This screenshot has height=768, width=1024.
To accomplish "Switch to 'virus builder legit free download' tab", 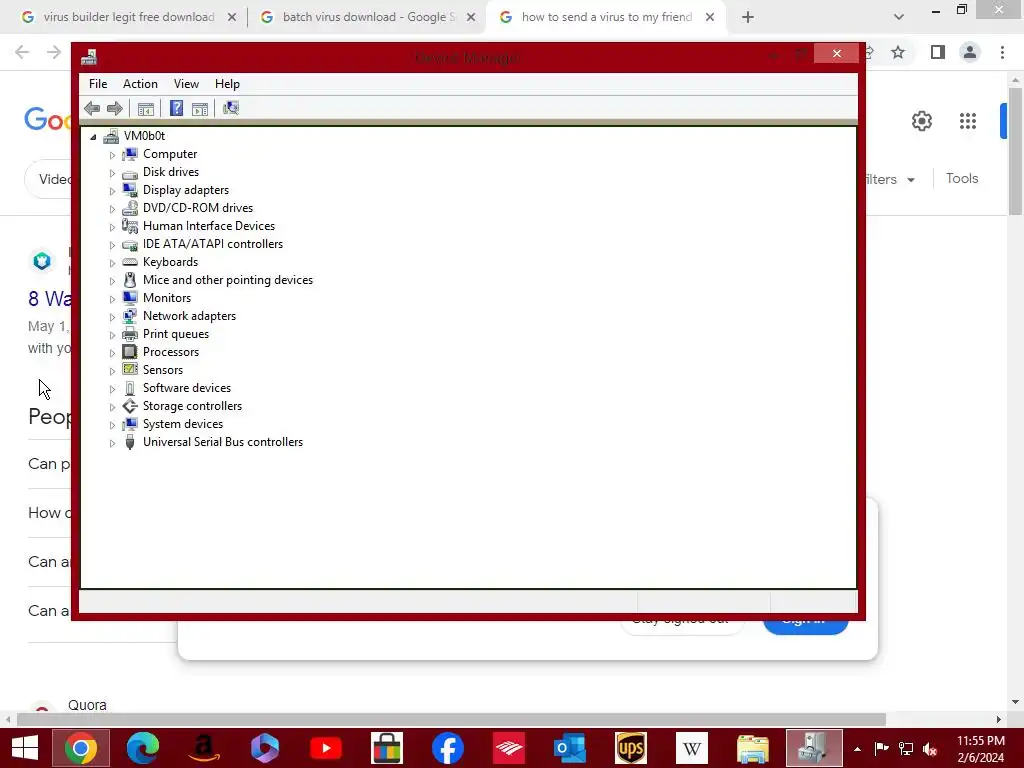I will point(129,17).
